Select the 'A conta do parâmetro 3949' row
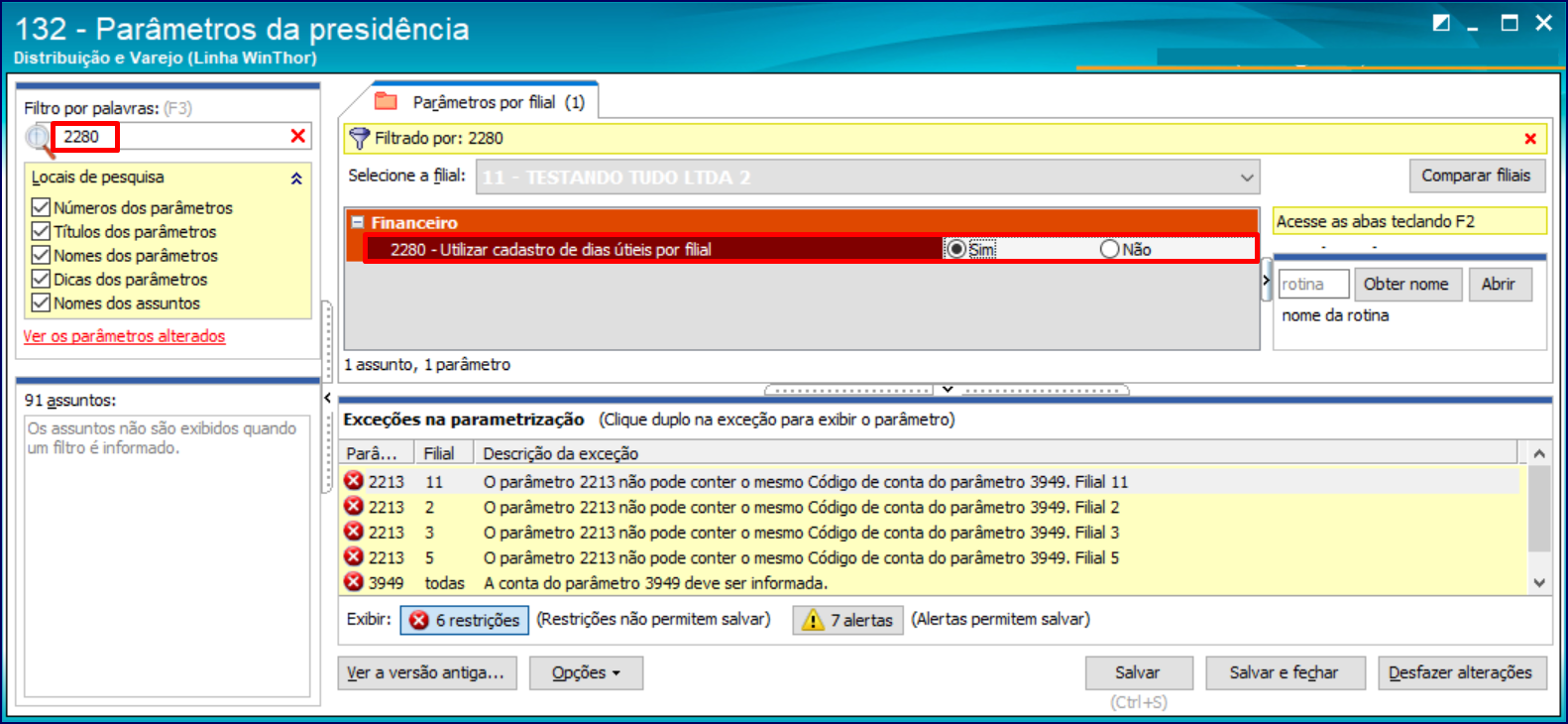 click(x=929, y=582)
